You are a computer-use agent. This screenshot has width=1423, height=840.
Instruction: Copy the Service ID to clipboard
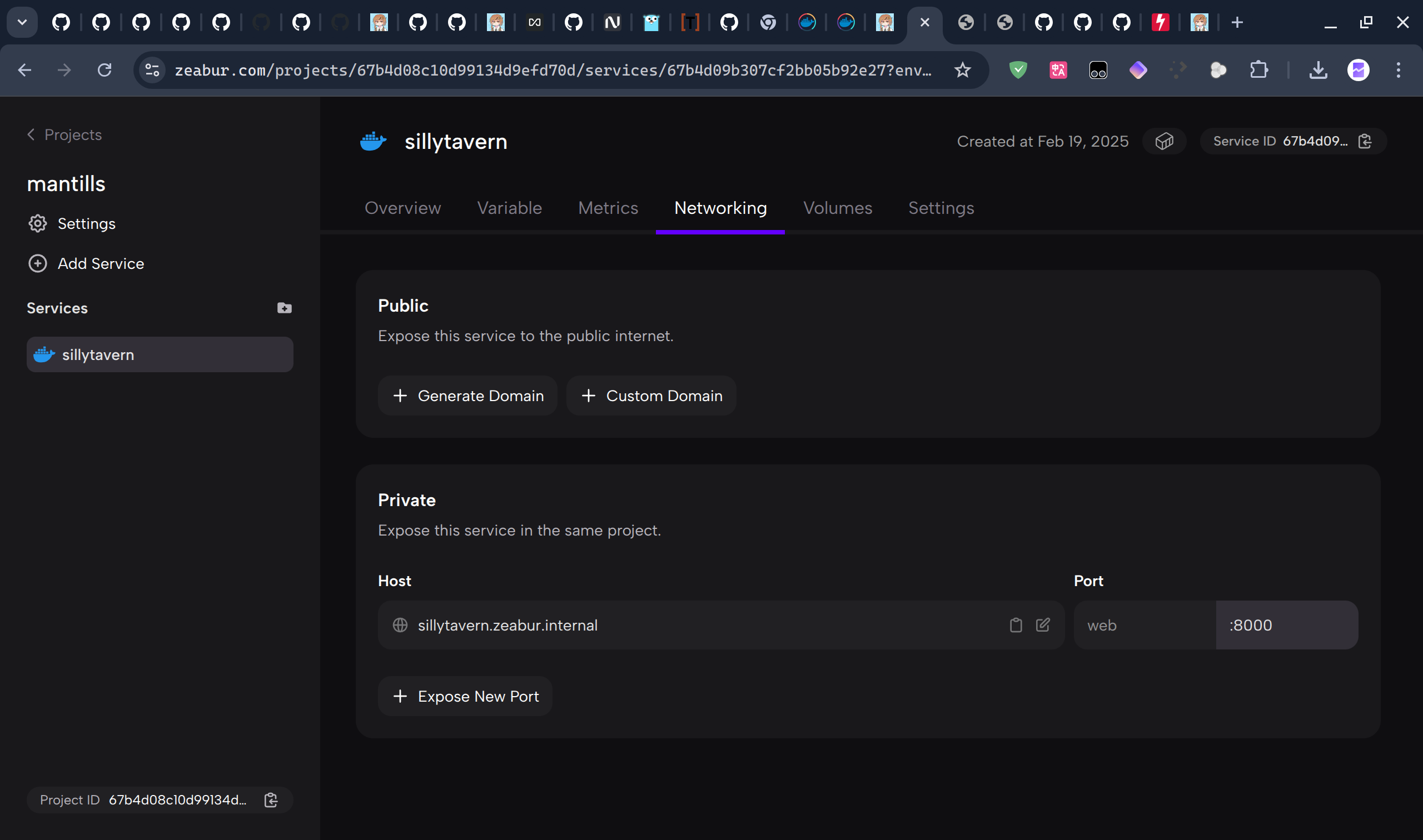pyautogui.click(x=1365, y=141)
